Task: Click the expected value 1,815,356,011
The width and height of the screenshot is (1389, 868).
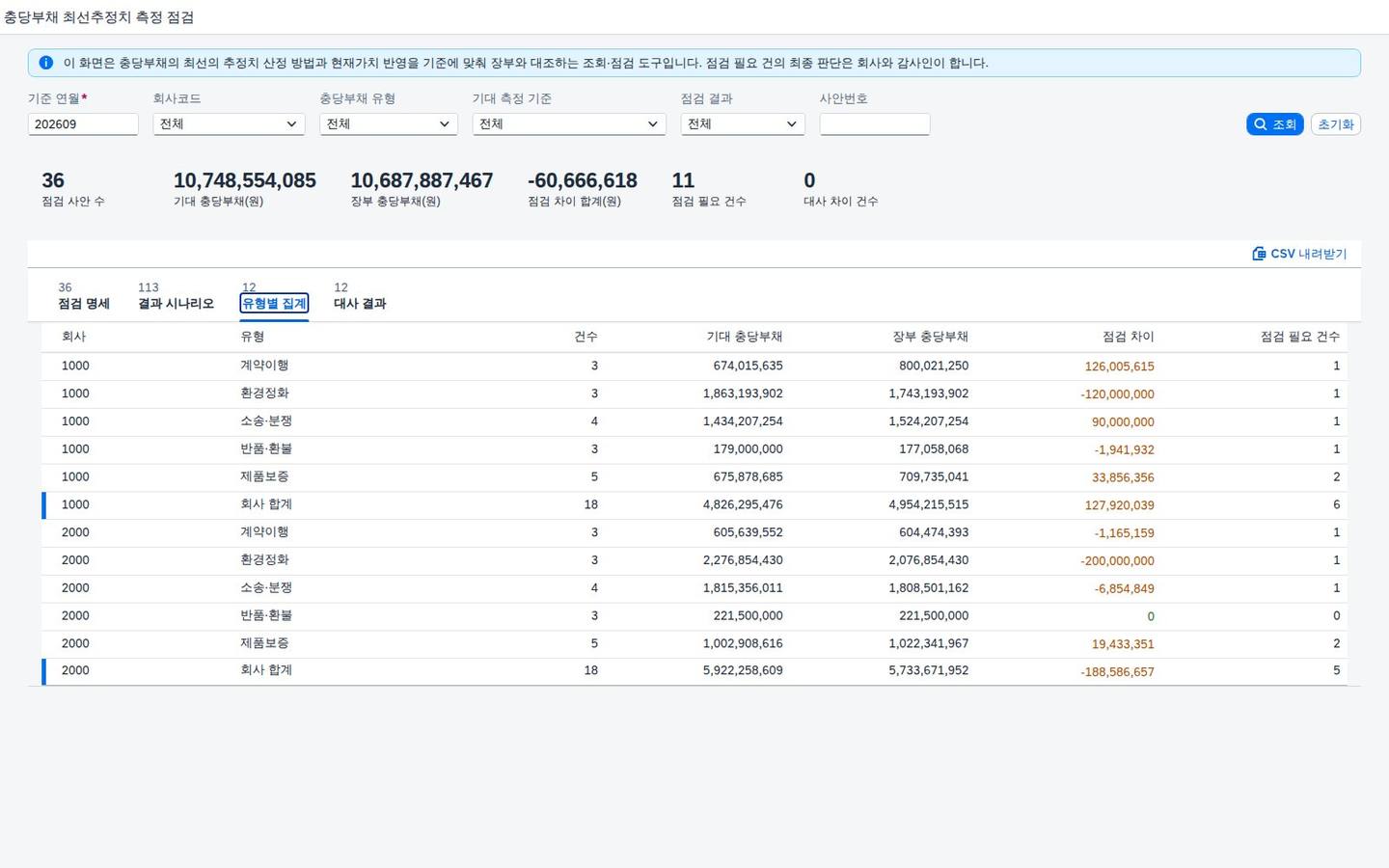Action: (x=743, y=587)
